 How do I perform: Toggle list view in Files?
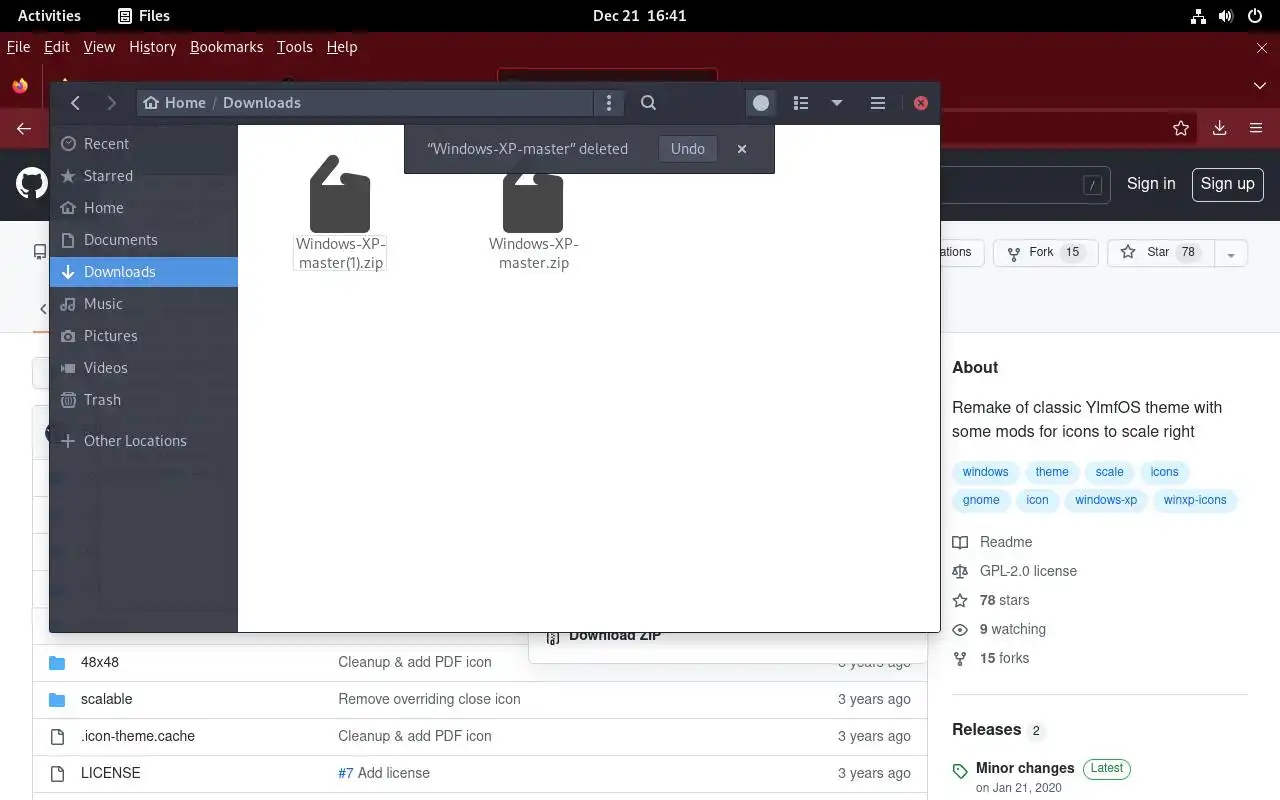pos(801,103)
